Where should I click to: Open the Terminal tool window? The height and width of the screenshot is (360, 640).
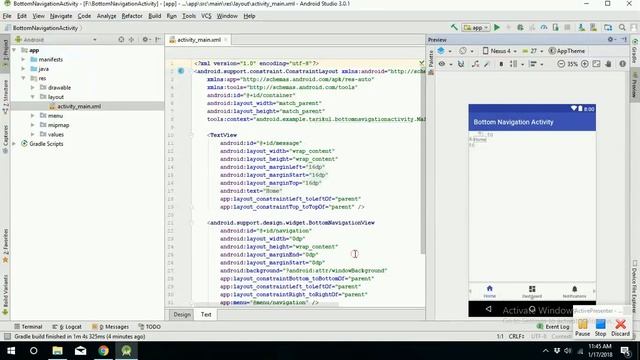(x=28, y=327)
